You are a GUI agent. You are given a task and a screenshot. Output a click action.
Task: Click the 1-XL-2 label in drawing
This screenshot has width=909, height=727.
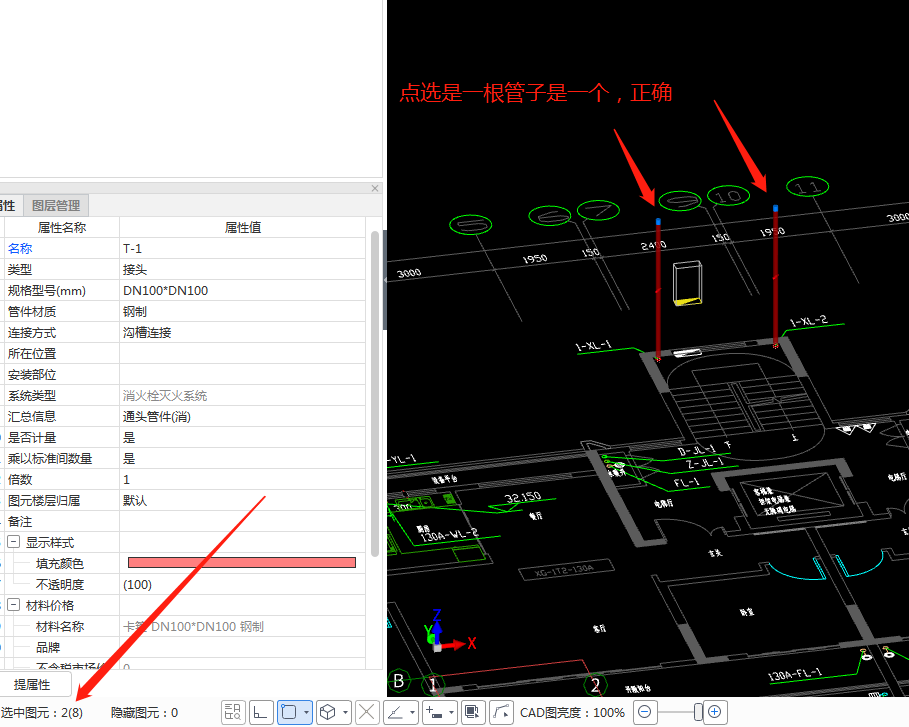point(809,321)
